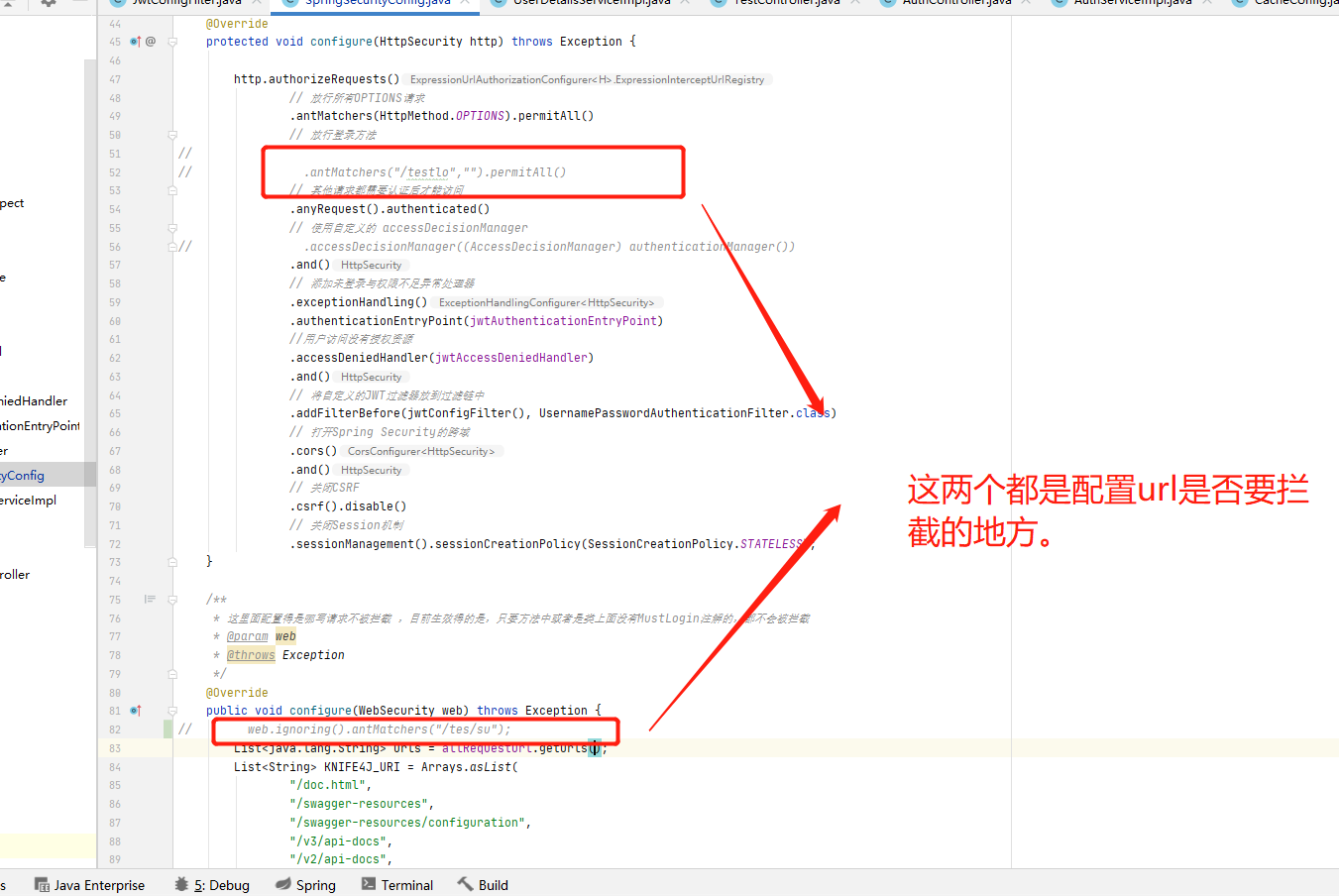1339x896 pixels.
Task: Click 'sessionCreationPolicy' on line 72
Action: [x=507, y=544]
